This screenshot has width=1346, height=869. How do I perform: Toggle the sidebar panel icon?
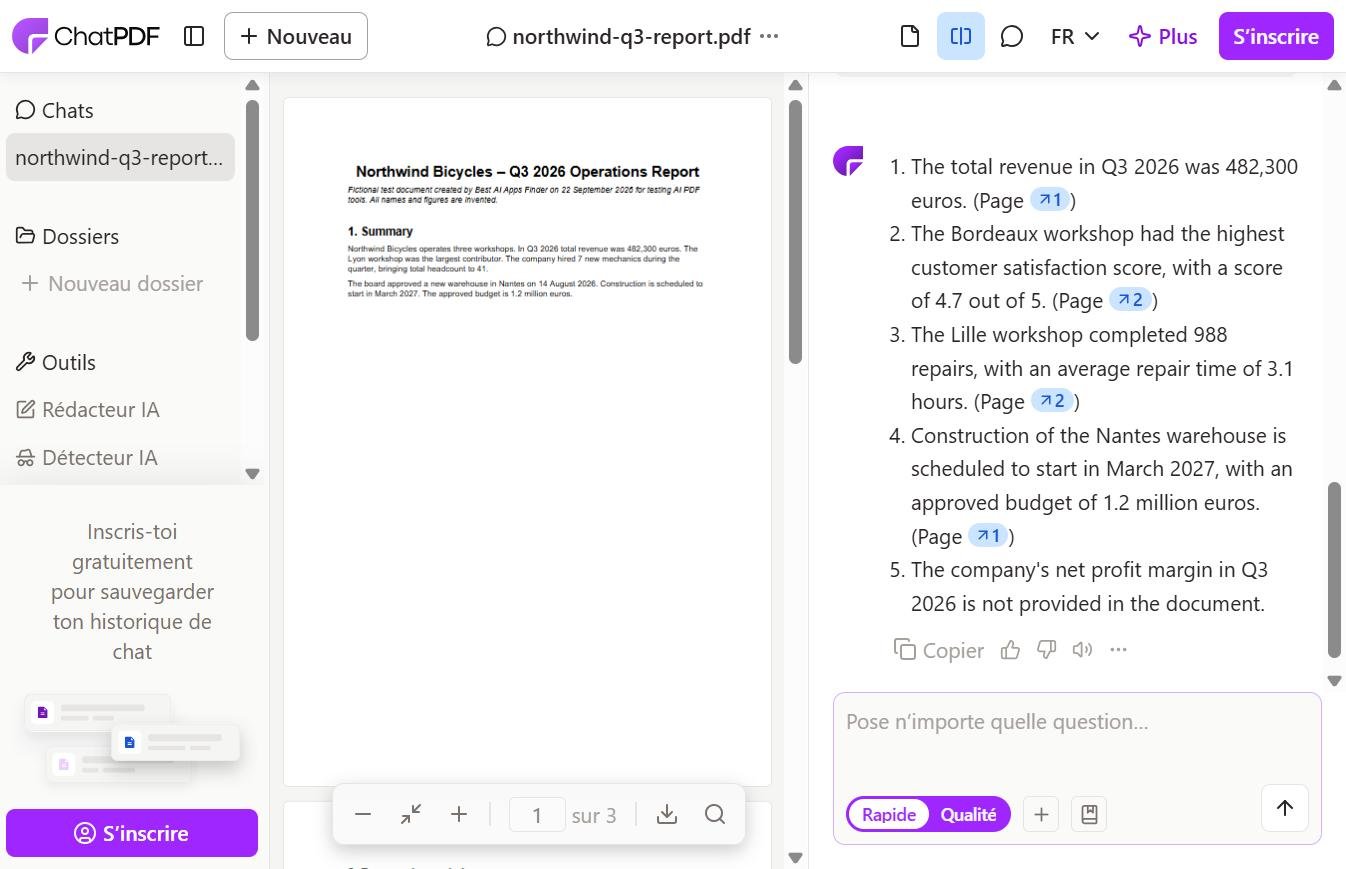194,36
